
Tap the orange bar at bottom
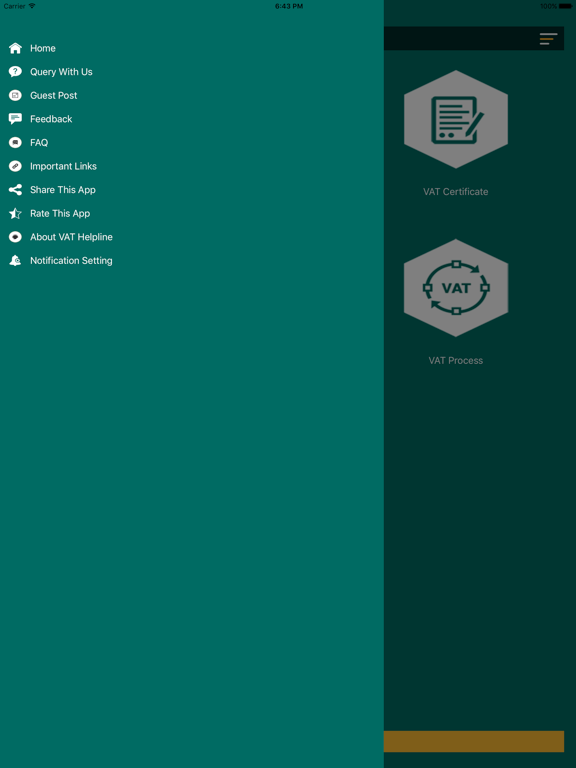pyautogui.click(x=474, y=741)
